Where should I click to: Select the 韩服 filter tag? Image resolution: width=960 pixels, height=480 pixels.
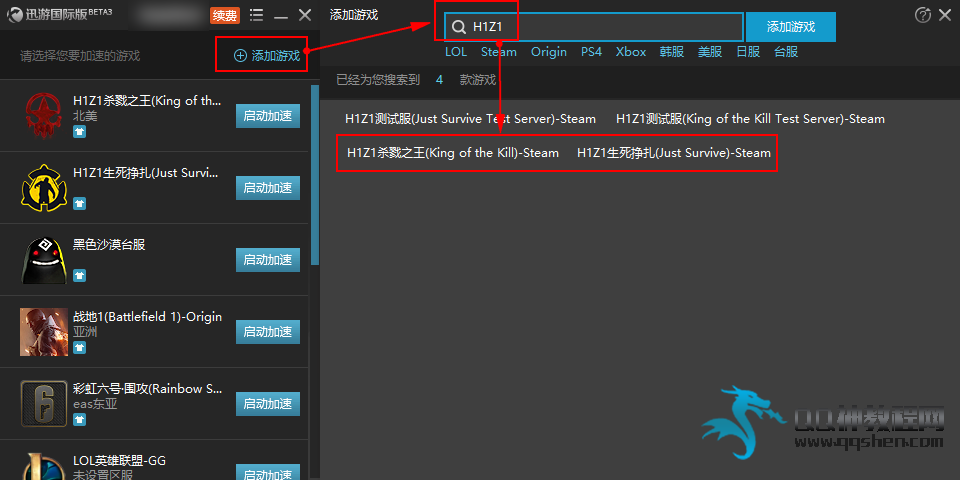[x=672, y=52]
